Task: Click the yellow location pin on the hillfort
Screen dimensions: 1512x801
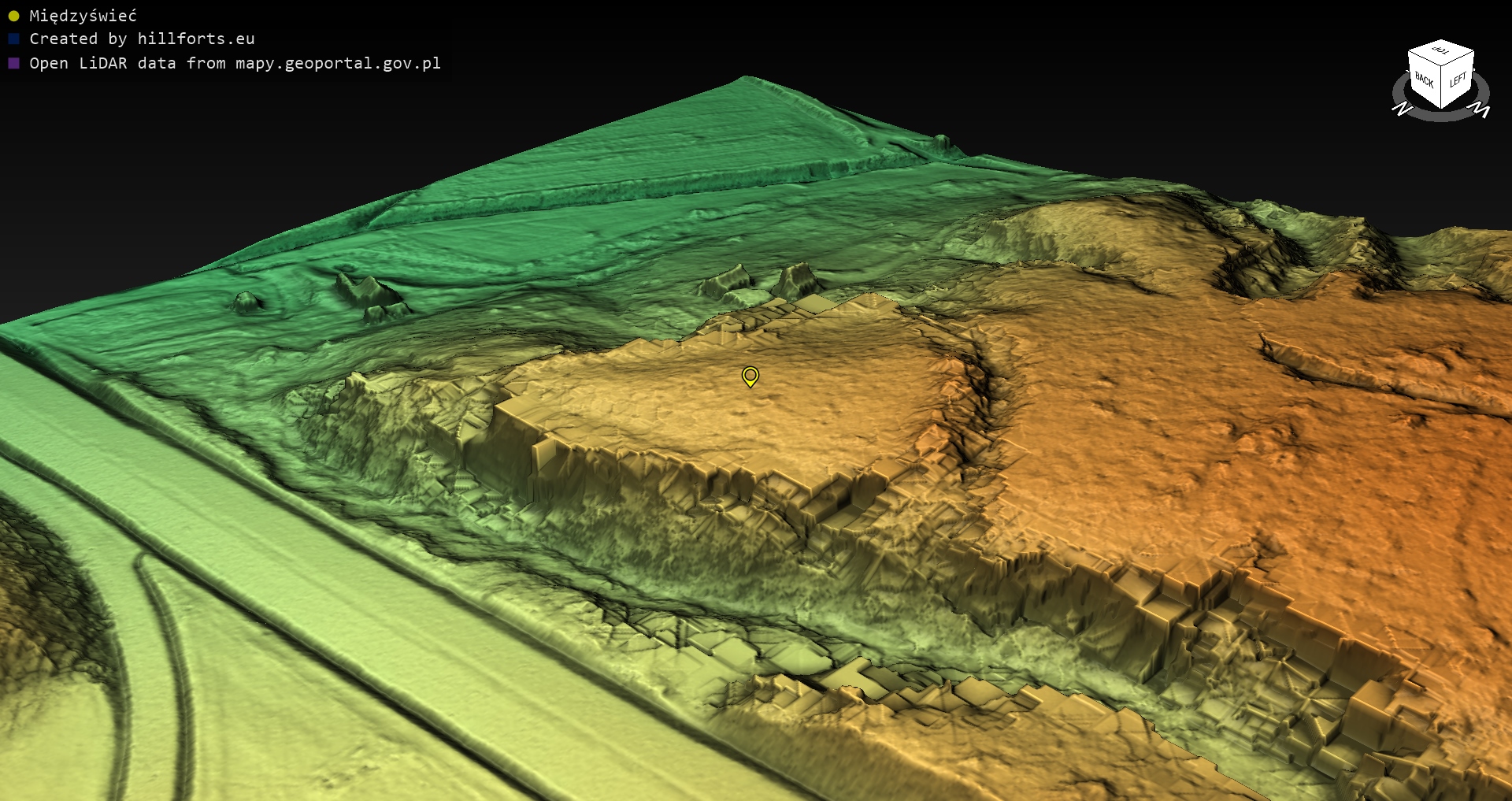Action: 750,376
